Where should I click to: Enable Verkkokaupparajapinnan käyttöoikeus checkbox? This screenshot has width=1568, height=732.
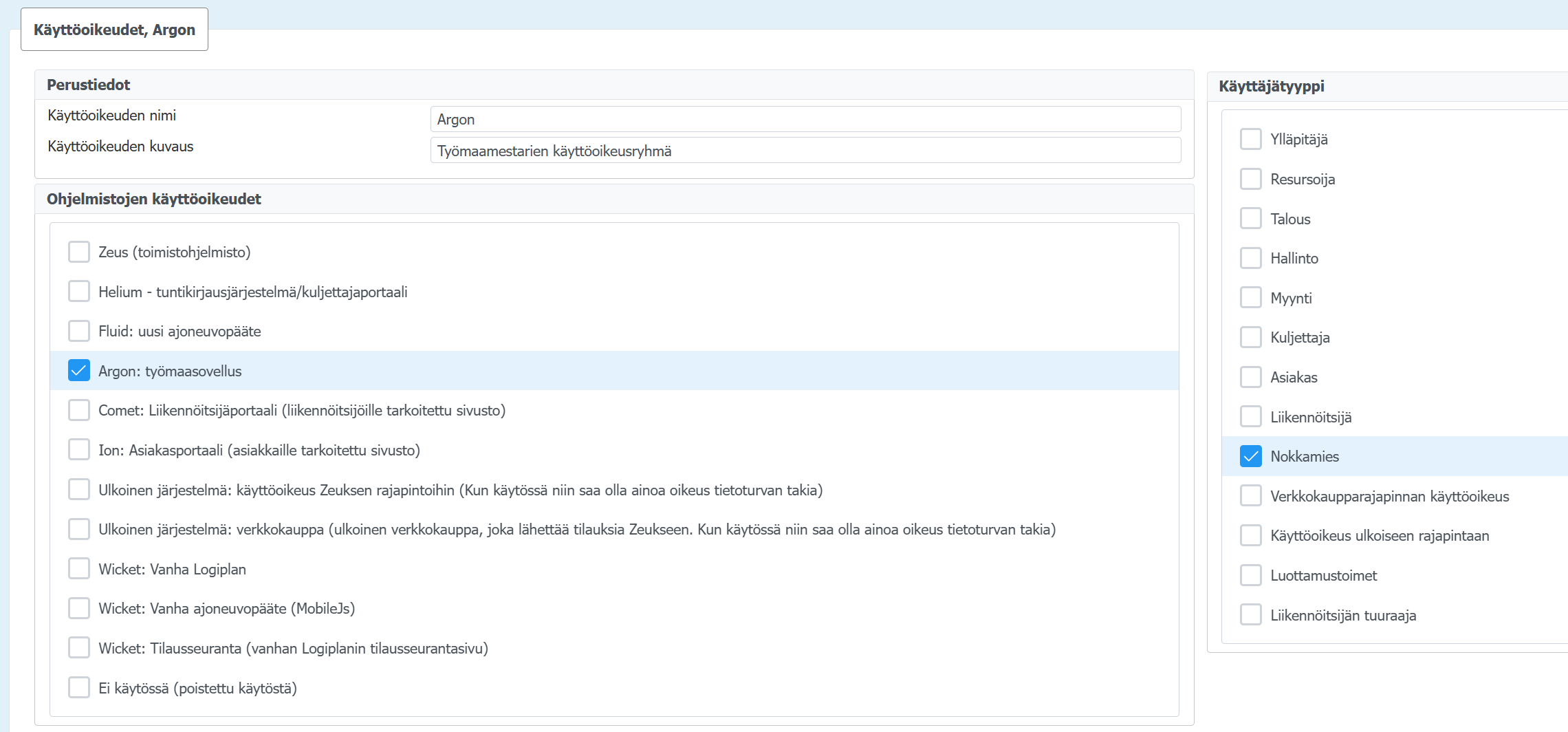[1251, 496]
